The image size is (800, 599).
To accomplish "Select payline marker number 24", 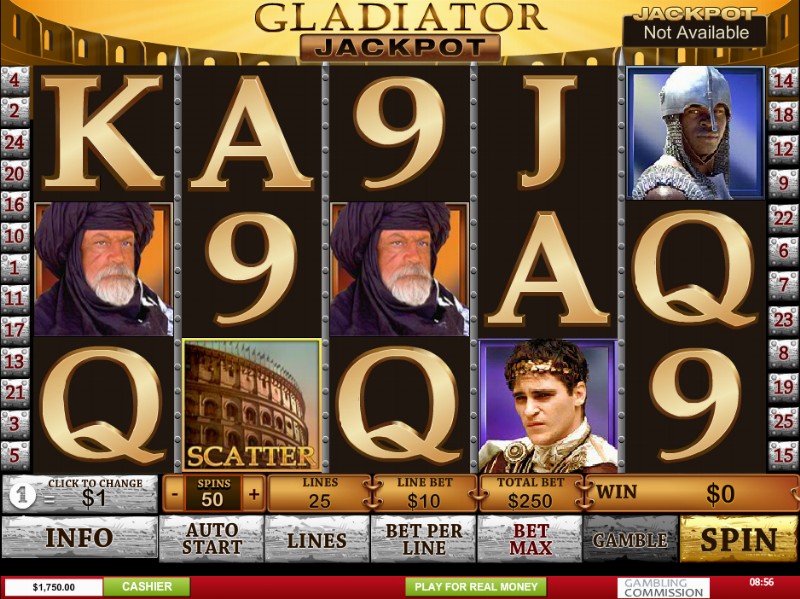I will [x=15, y=142].
